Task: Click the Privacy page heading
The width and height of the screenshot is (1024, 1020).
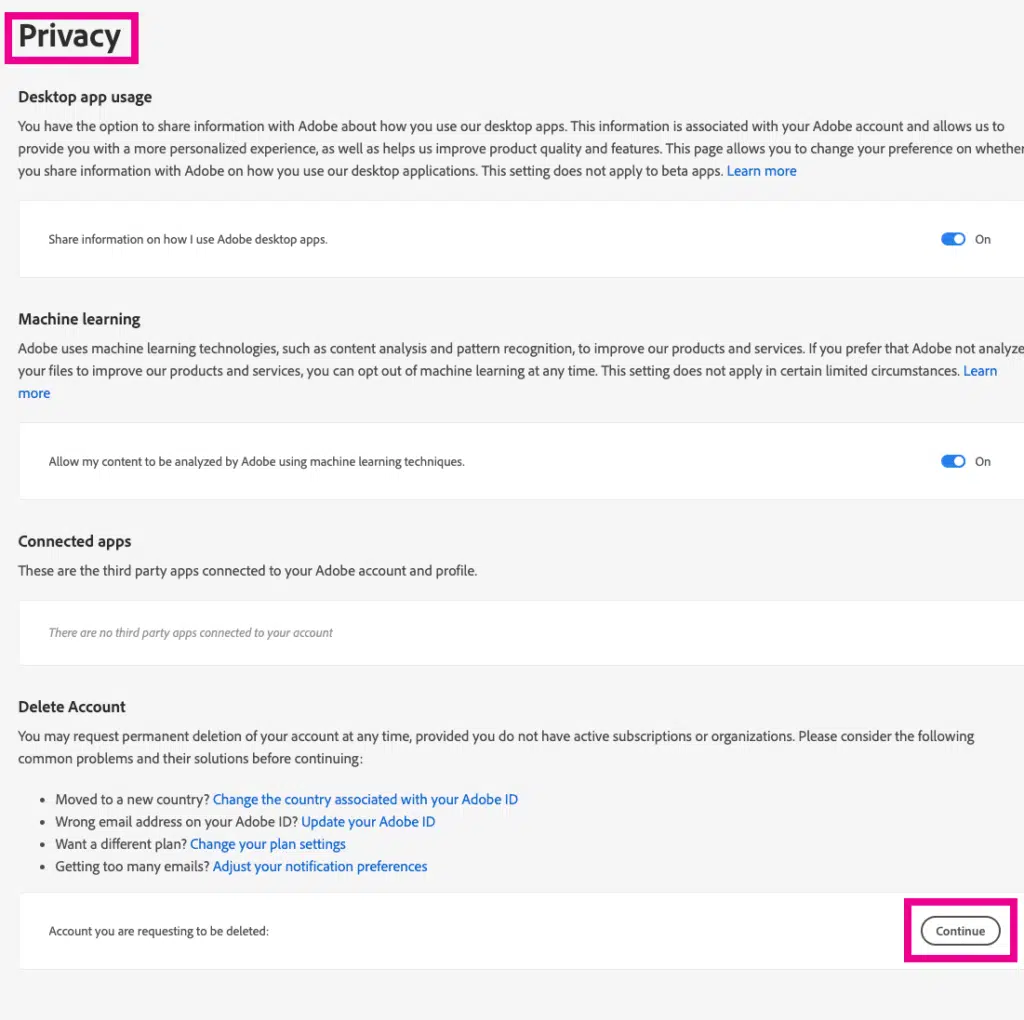Action: tap(70, 37)
